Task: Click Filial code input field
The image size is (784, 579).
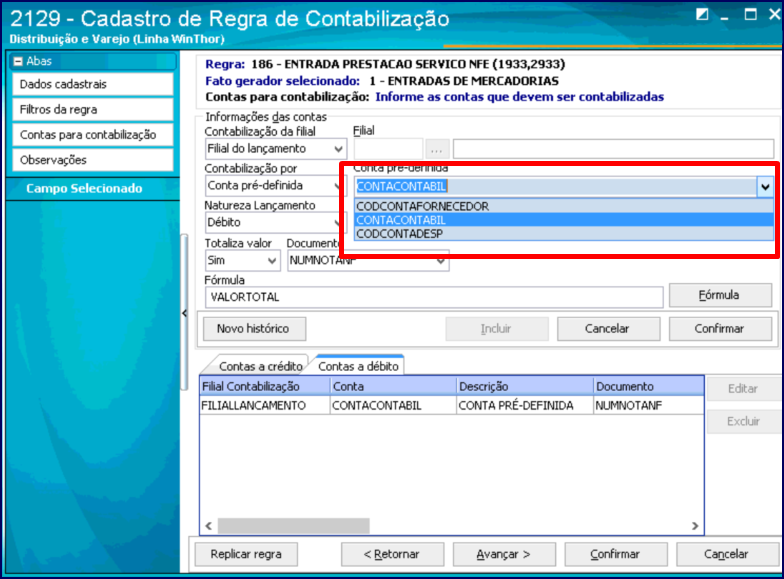Action: [x=388, y=149]
